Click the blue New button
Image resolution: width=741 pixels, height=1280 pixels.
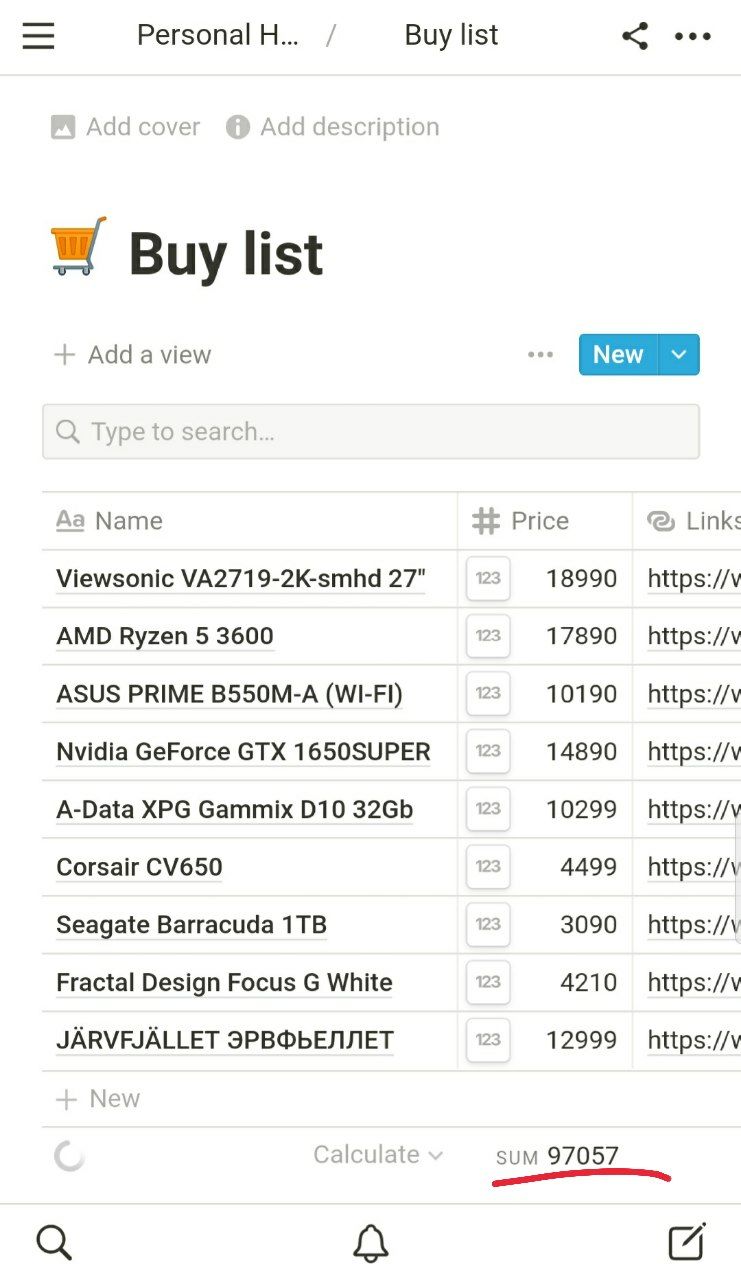618,355
